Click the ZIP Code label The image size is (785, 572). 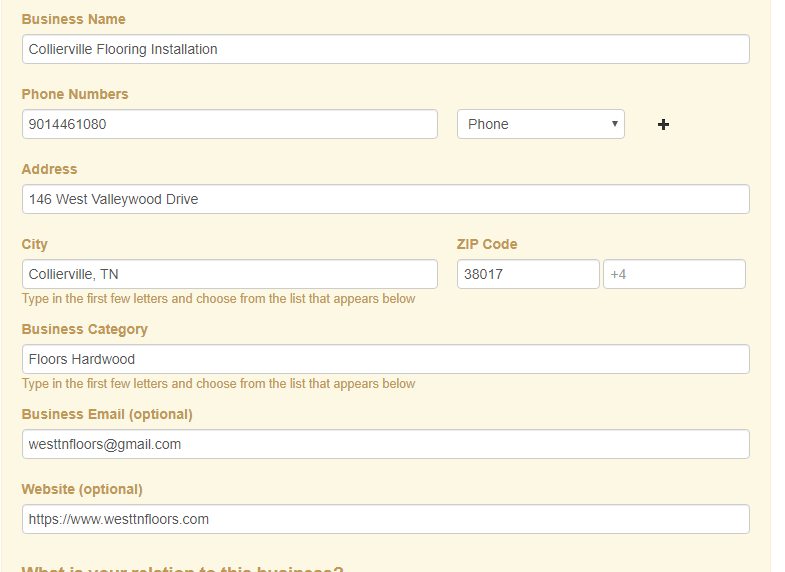487,244
